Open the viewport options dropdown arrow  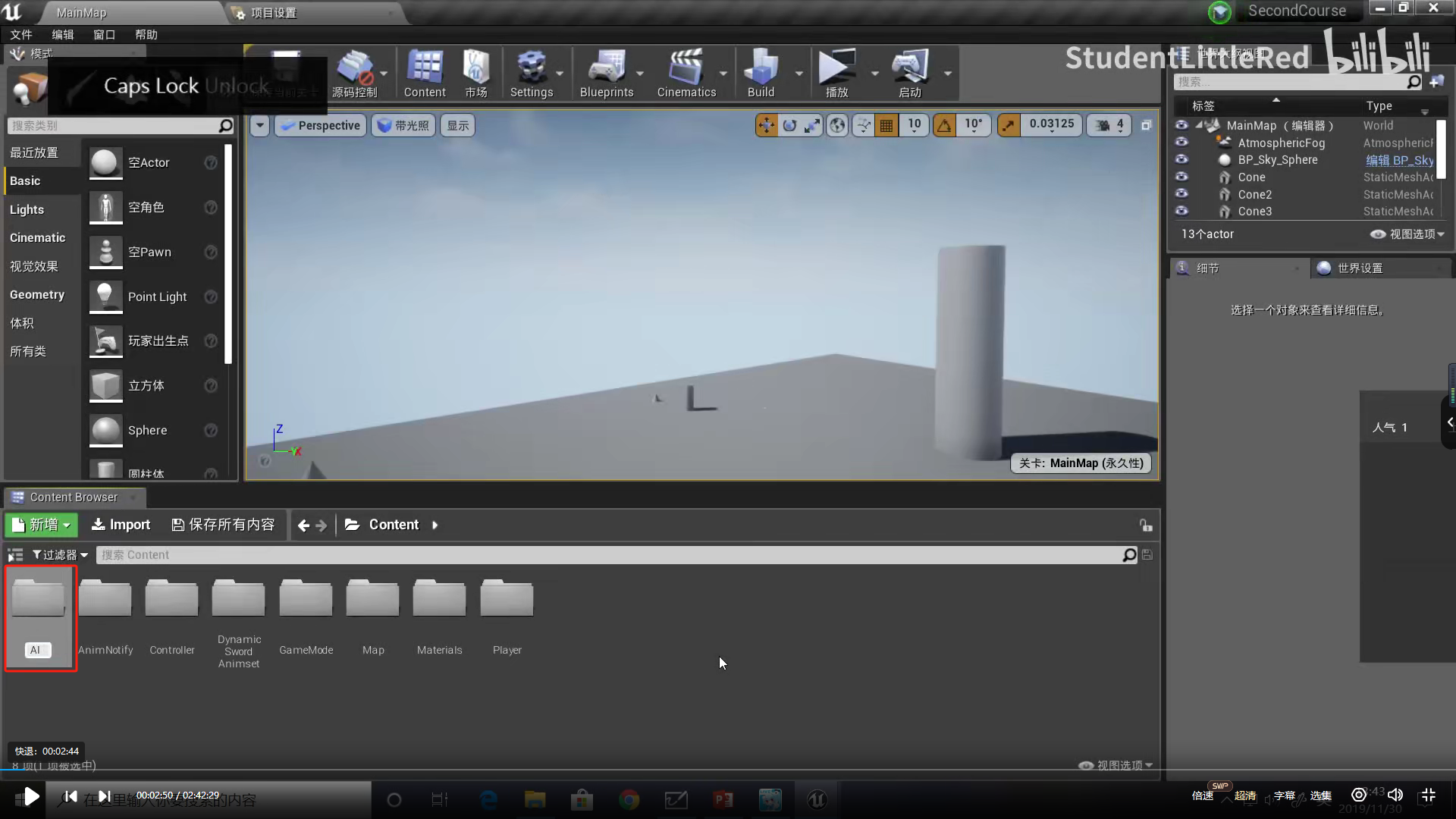(260, 125)
